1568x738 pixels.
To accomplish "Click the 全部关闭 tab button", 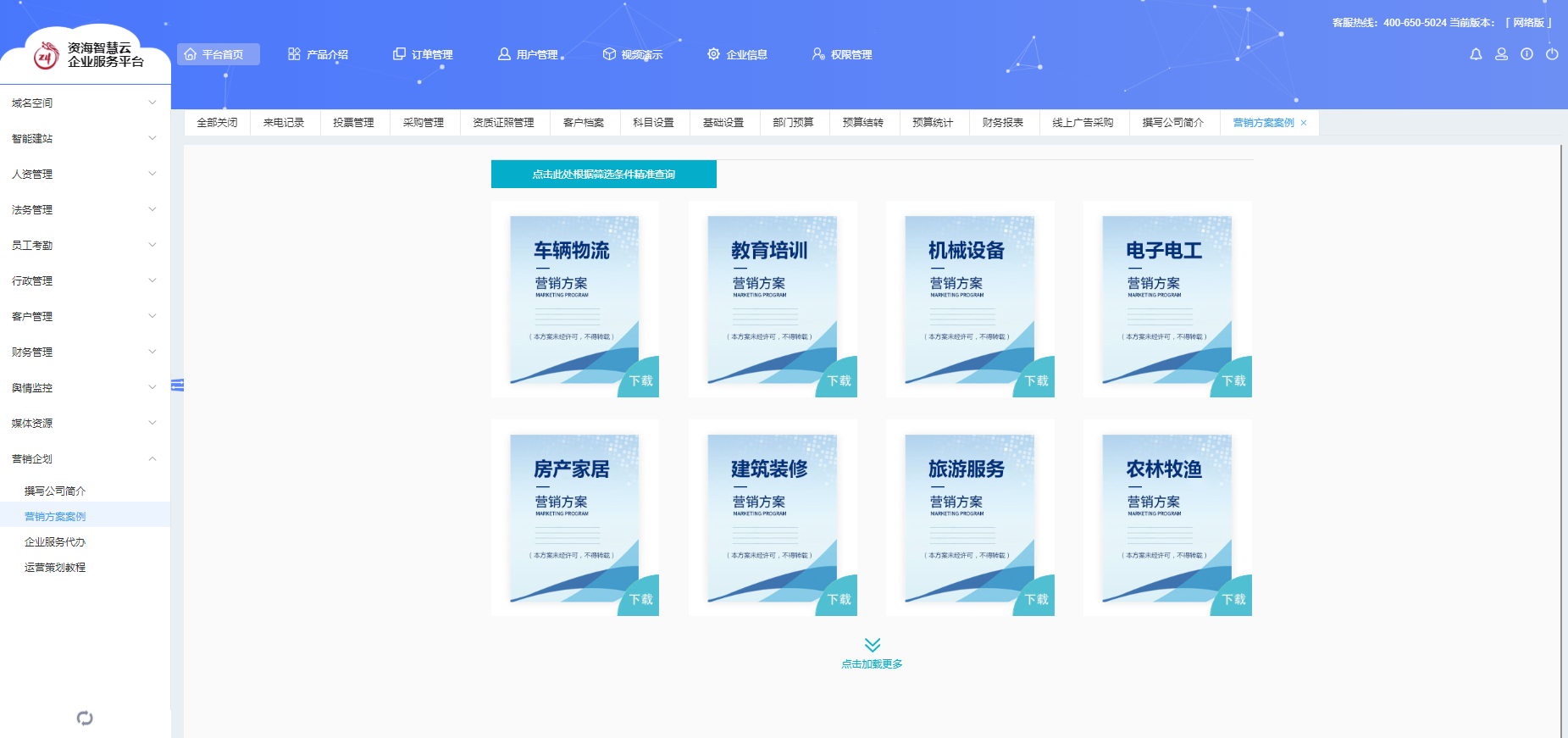I will [217, 123].
